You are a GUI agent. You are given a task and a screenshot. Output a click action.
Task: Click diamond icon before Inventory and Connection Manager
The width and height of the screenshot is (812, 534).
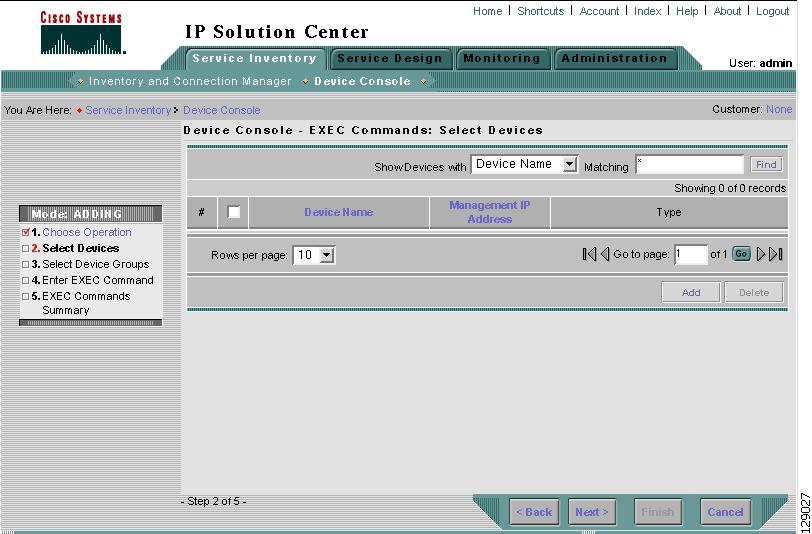tap(80, 81)
